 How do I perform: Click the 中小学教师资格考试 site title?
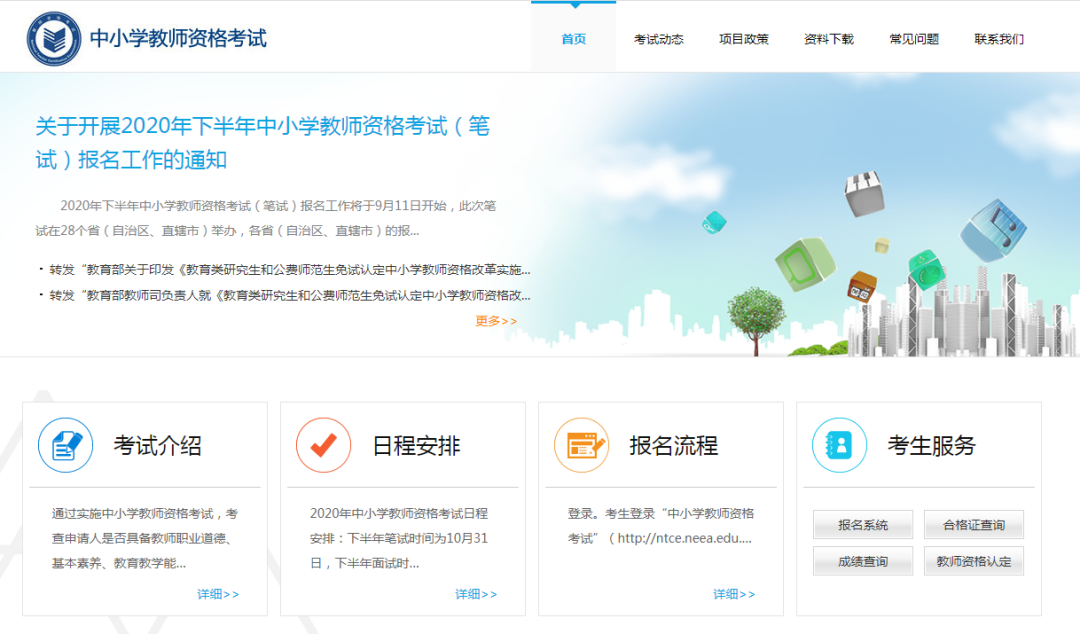pos(178,38)
